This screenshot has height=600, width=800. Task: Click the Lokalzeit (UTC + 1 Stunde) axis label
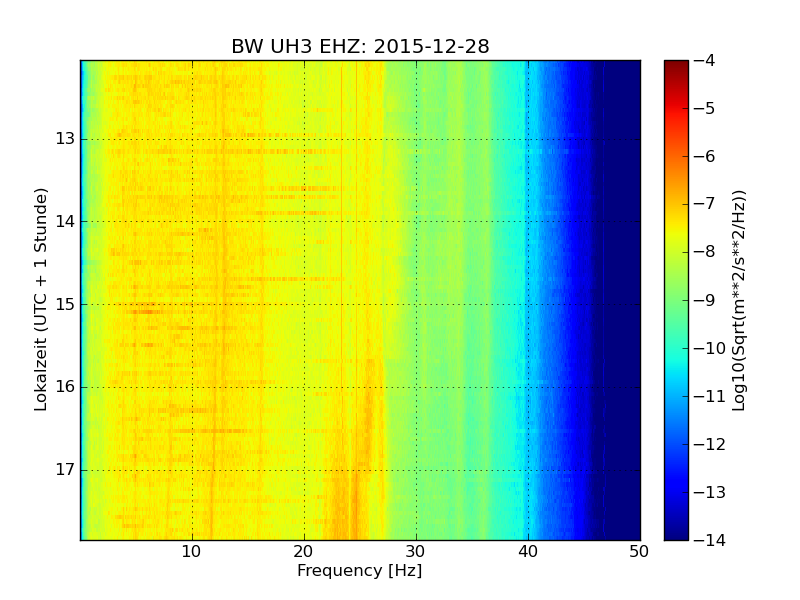[41, 300]
